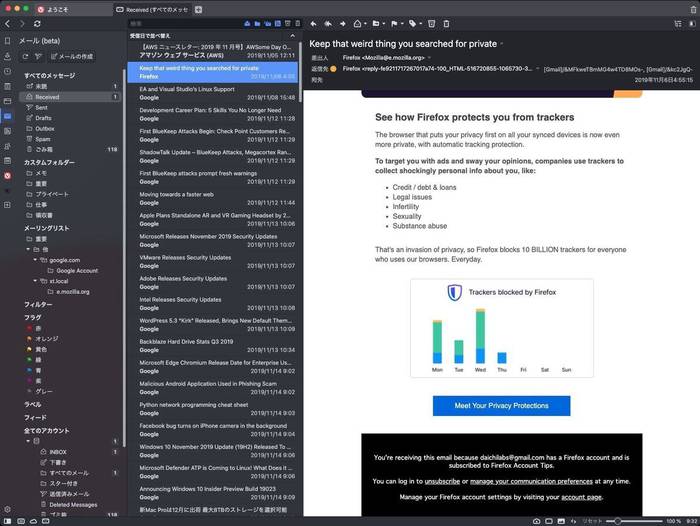This screenshot has width=700, height=526.
Task: Open the Moving towards a faster web message
Action: 214,199
